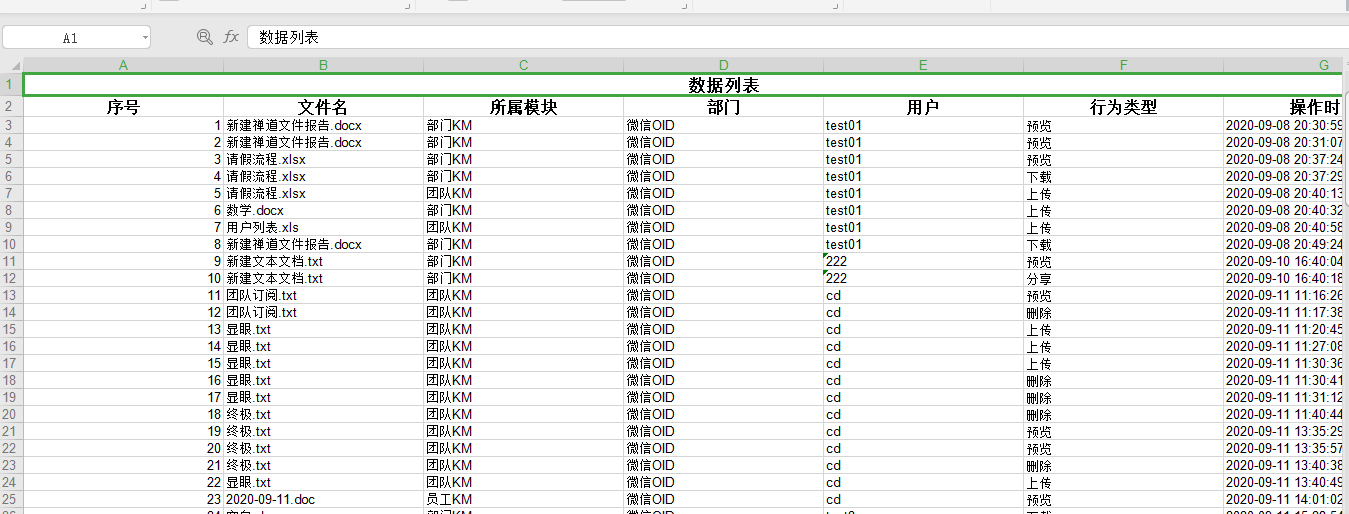This screenshot has width=1349, height=514.
Task: Select the cell containing 数学.docx
Action: (323, 210)
